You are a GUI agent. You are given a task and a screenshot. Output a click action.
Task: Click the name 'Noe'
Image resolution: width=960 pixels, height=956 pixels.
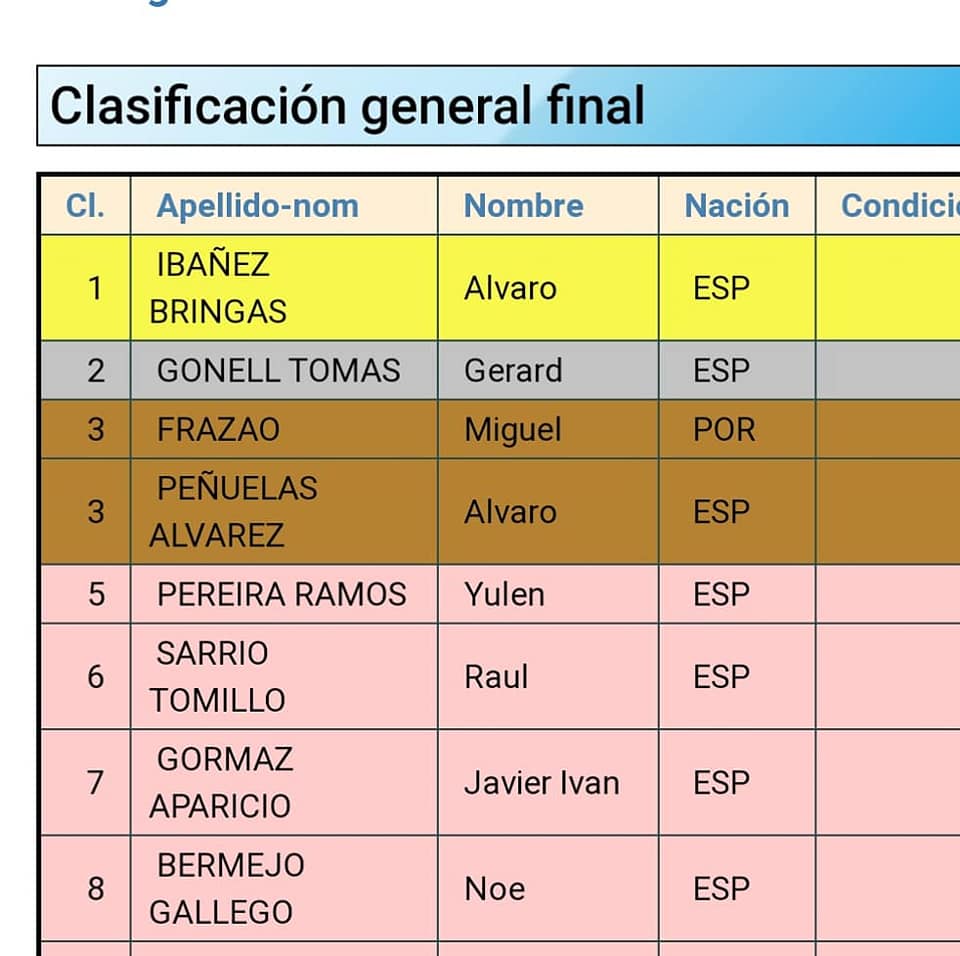click(494, 888)
